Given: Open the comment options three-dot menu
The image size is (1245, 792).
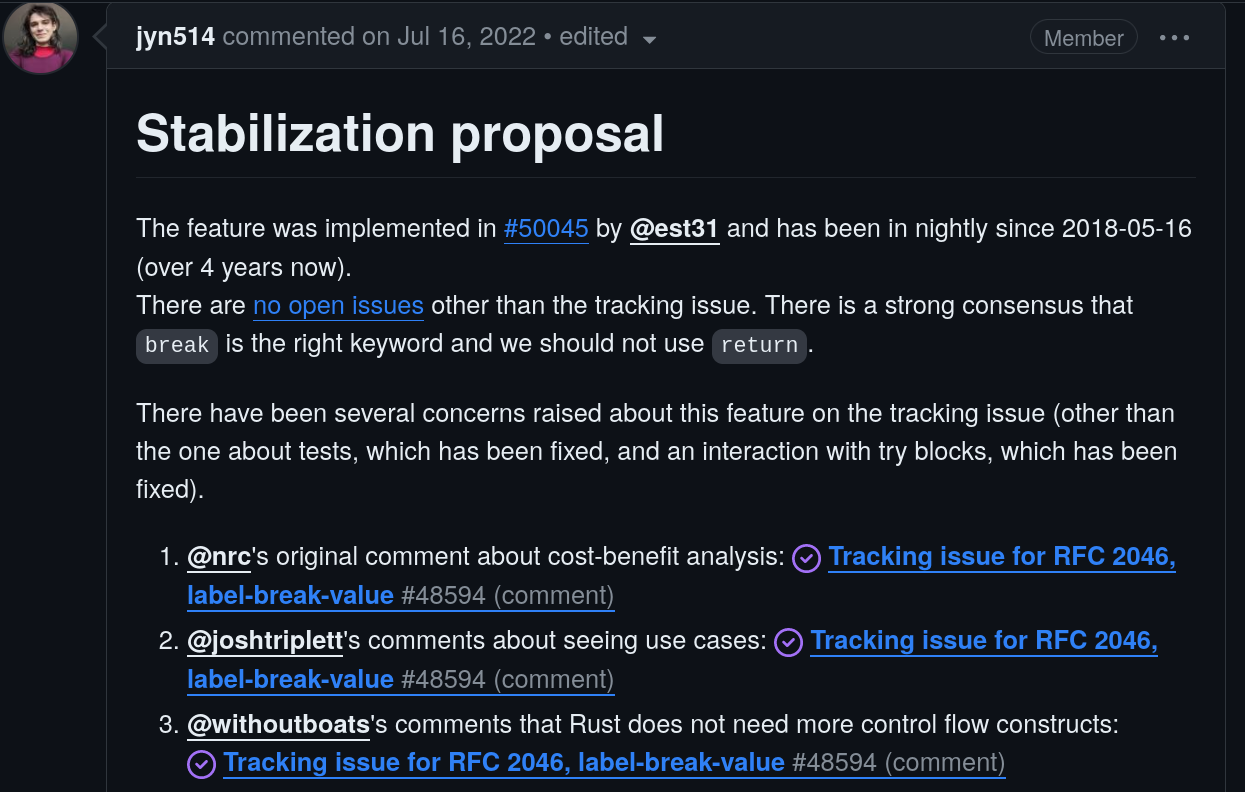Looking at the screenshot, I should click(x=1174, y=38).
